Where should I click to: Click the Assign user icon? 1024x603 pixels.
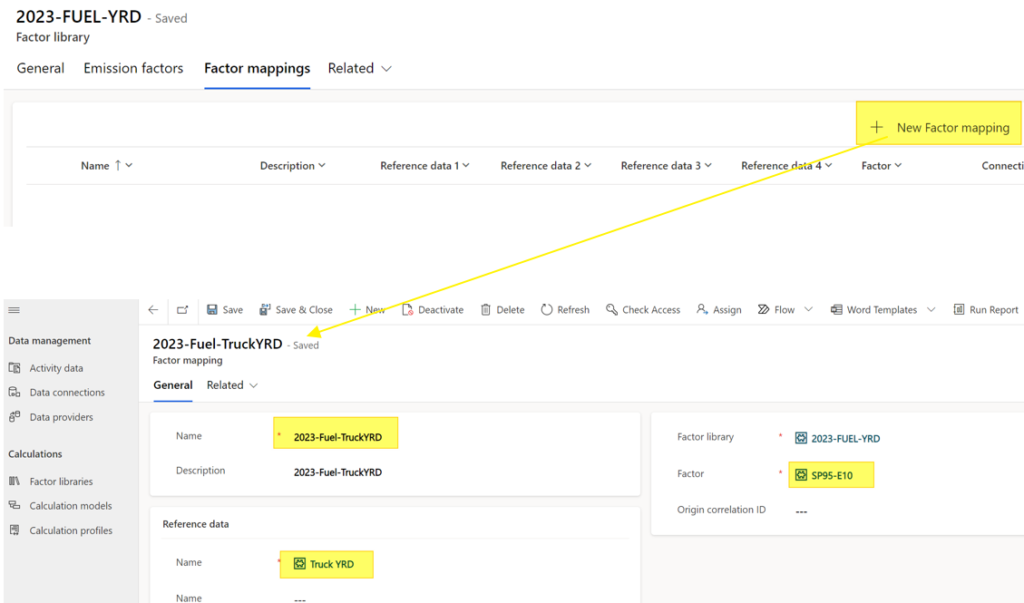702,310
